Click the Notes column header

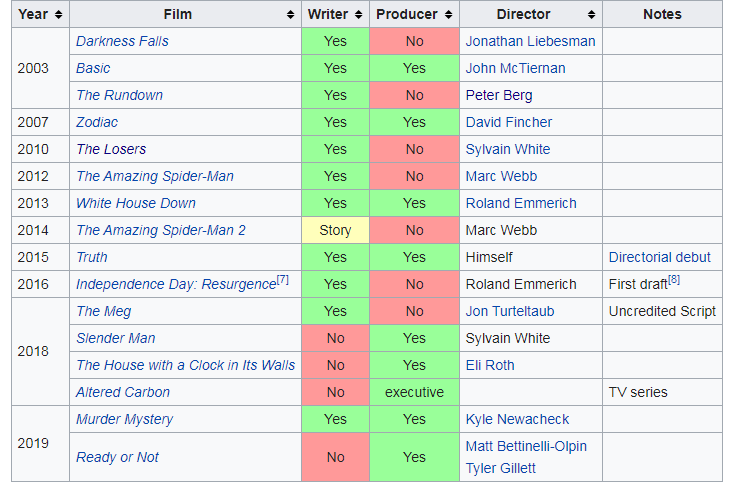pyautogui.click(x=662, y=14)
